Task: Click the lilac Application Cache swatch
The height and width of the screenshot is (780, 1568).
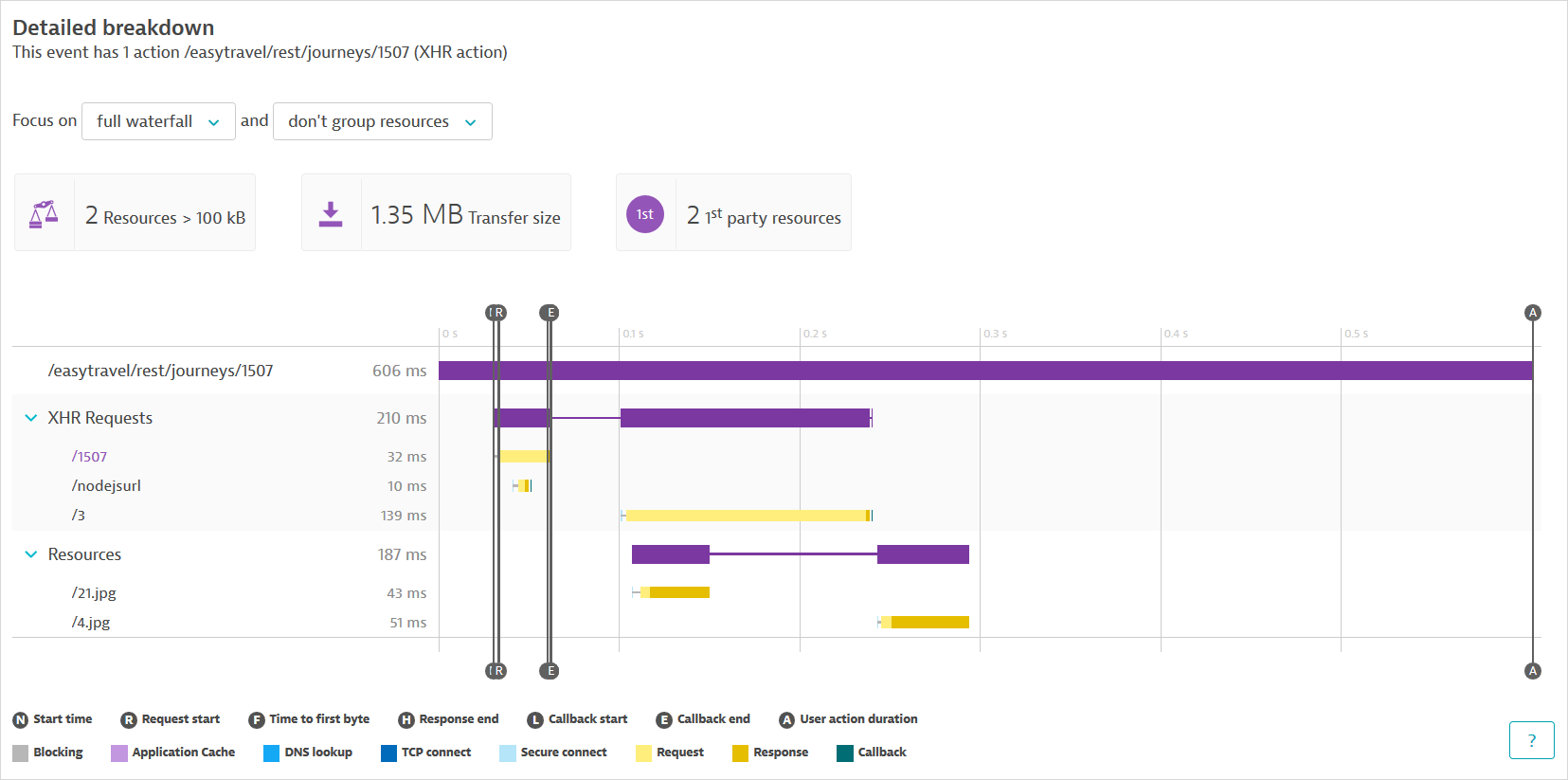Action: click(x=119, y=753)
